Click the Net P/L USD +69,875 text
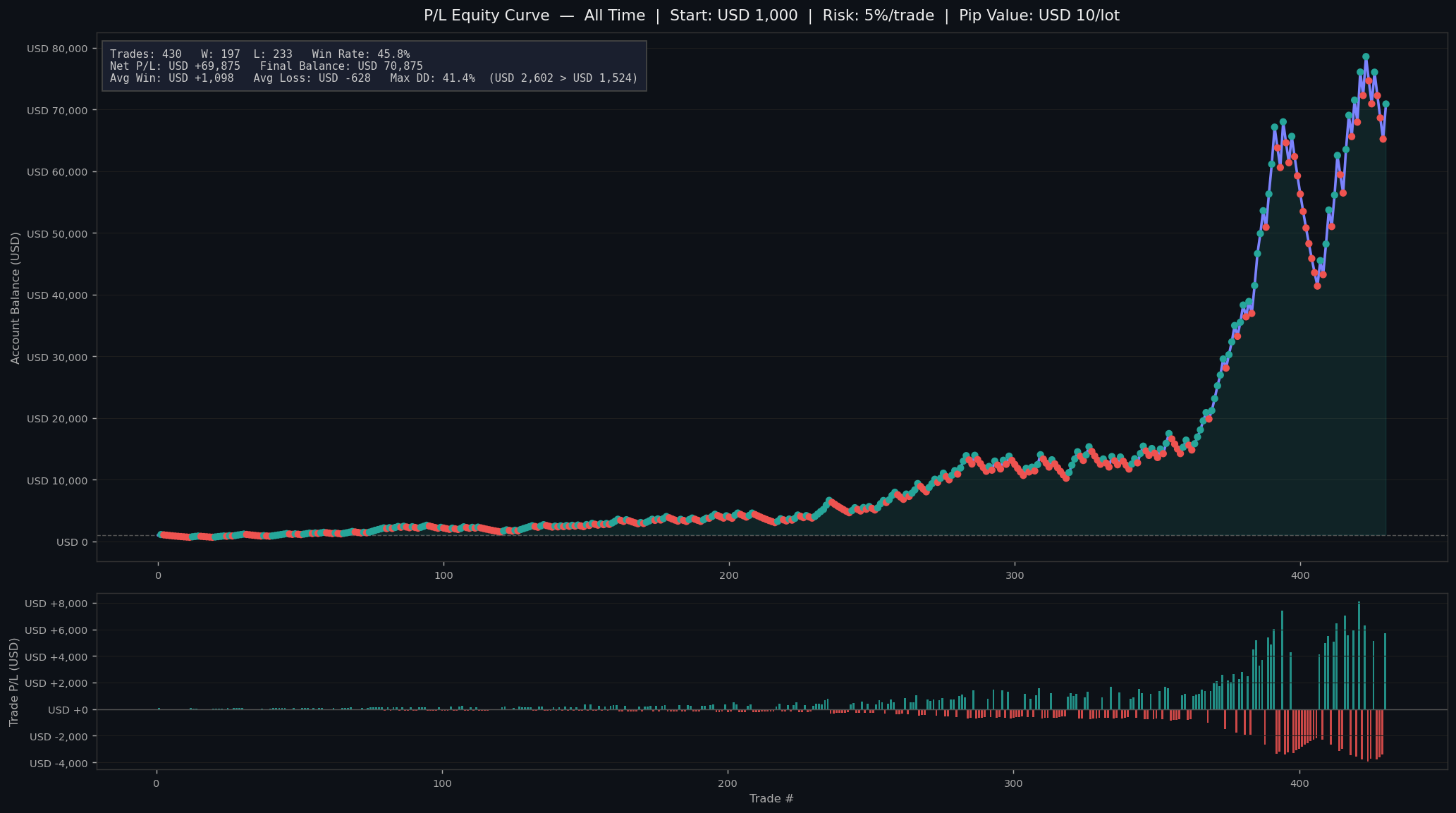Viewport: 1456px width, 813px height. (175, 66)
